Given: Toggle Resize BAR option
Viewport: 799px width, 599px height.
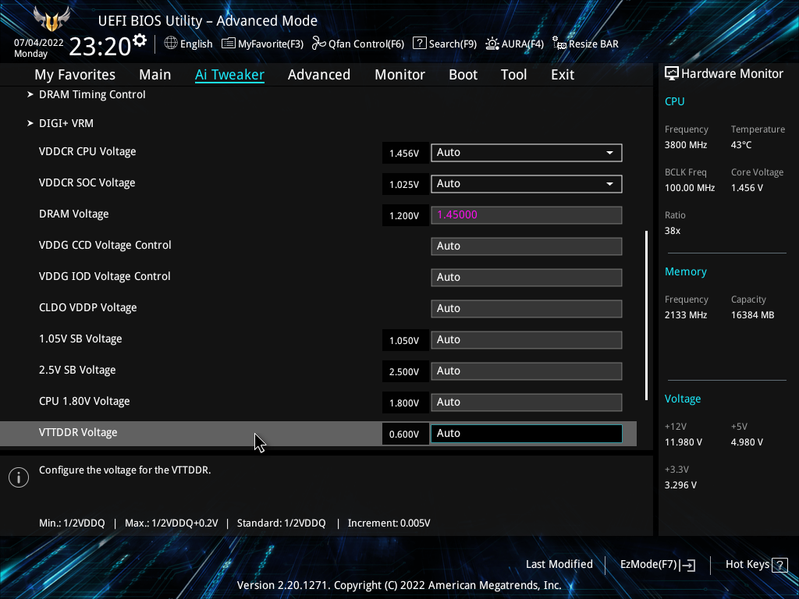Looking at the screenshot, I should click(x=585, y=44).
